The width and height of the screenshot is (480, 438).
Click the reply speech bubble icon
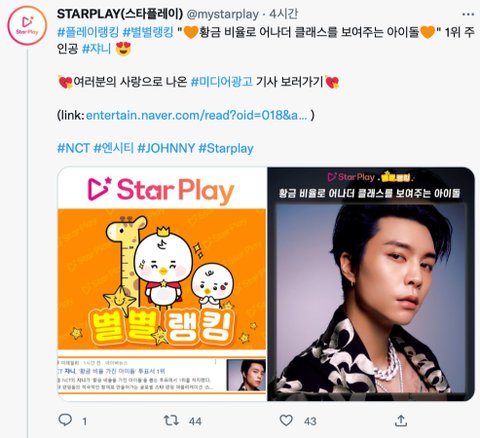(65, 420)
